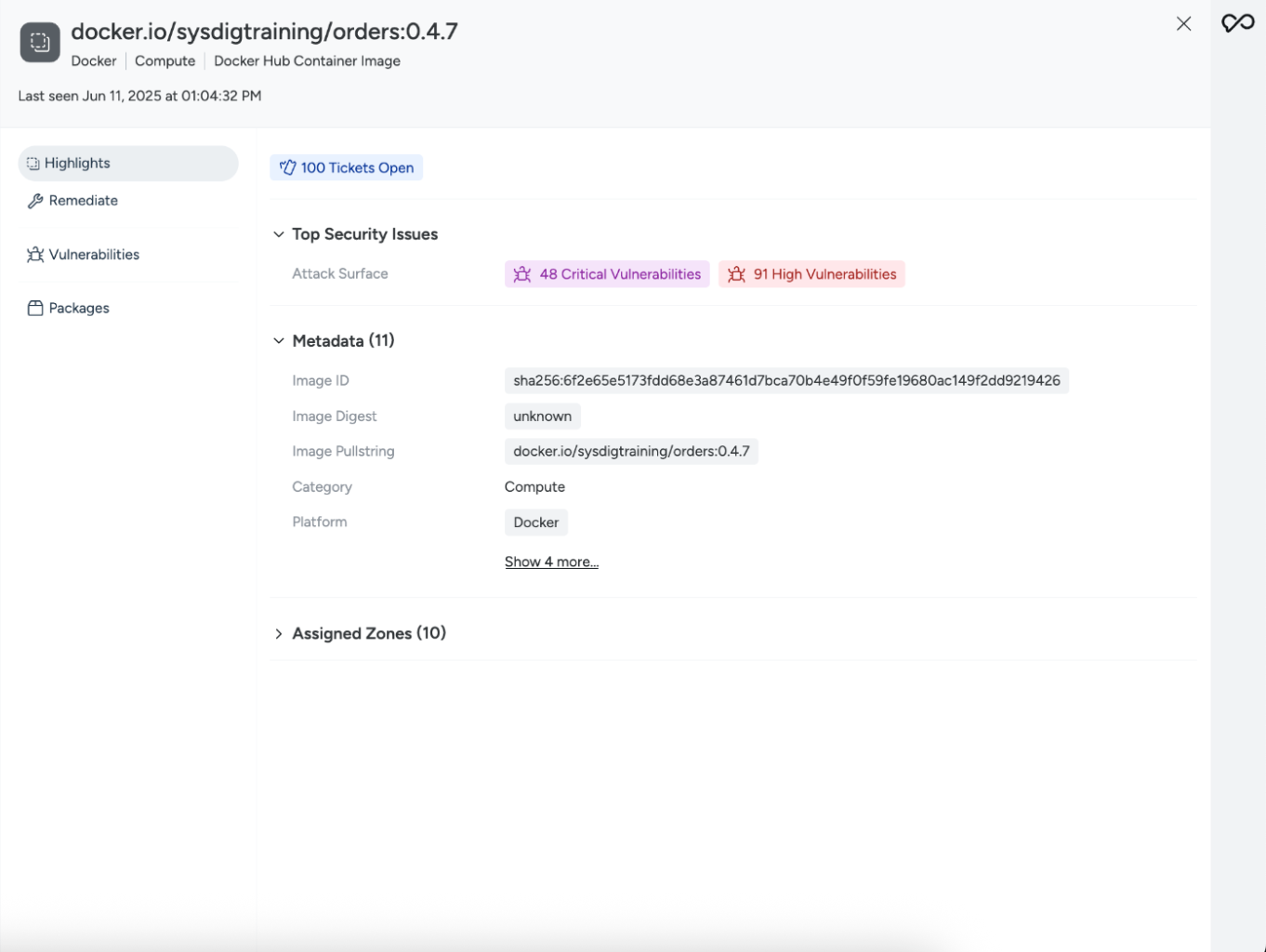Click the Compute tag under the title
This screenshot has height=952, width=1266.
165,61
